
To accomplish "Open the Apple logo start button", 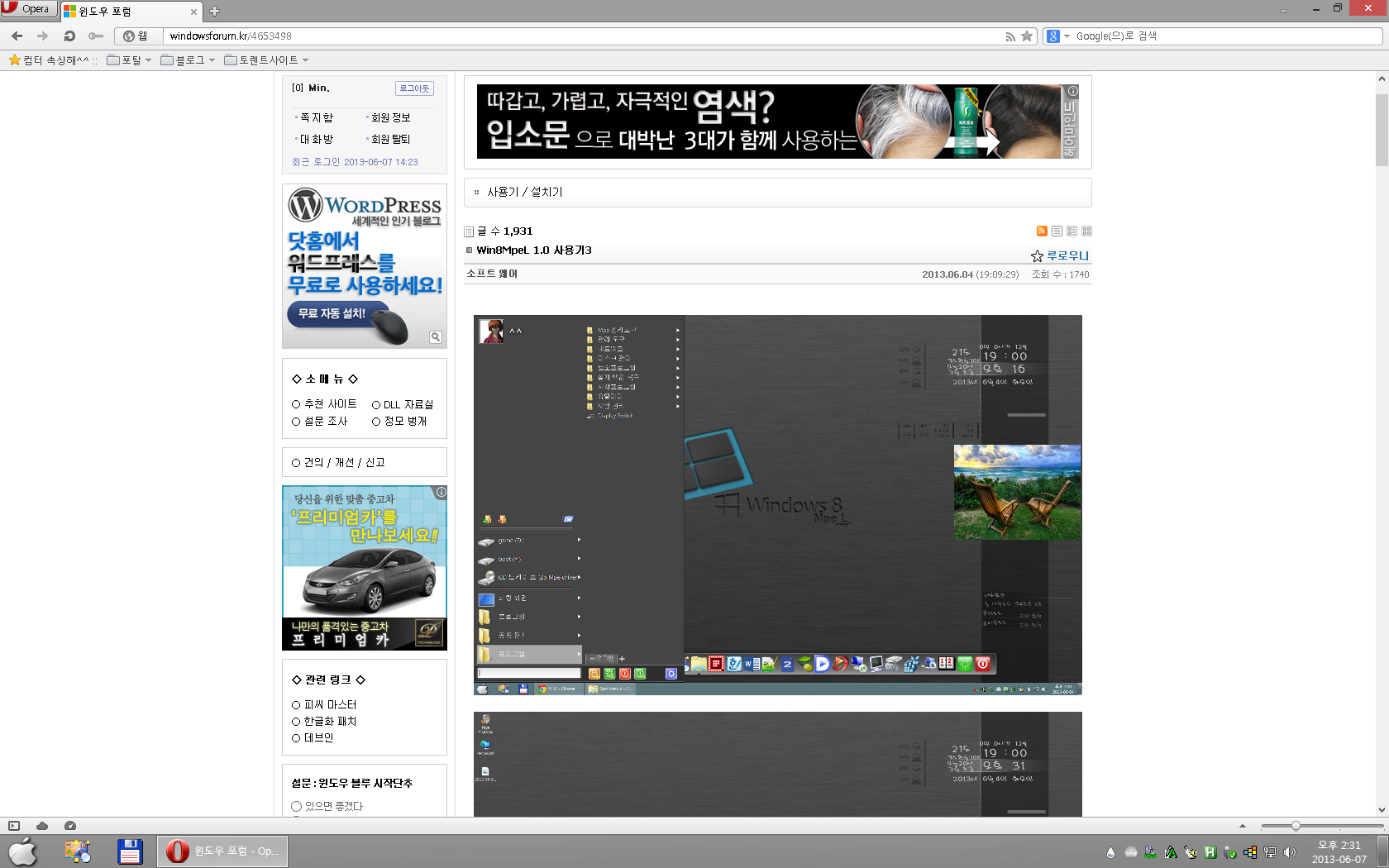I will [23, 851].
